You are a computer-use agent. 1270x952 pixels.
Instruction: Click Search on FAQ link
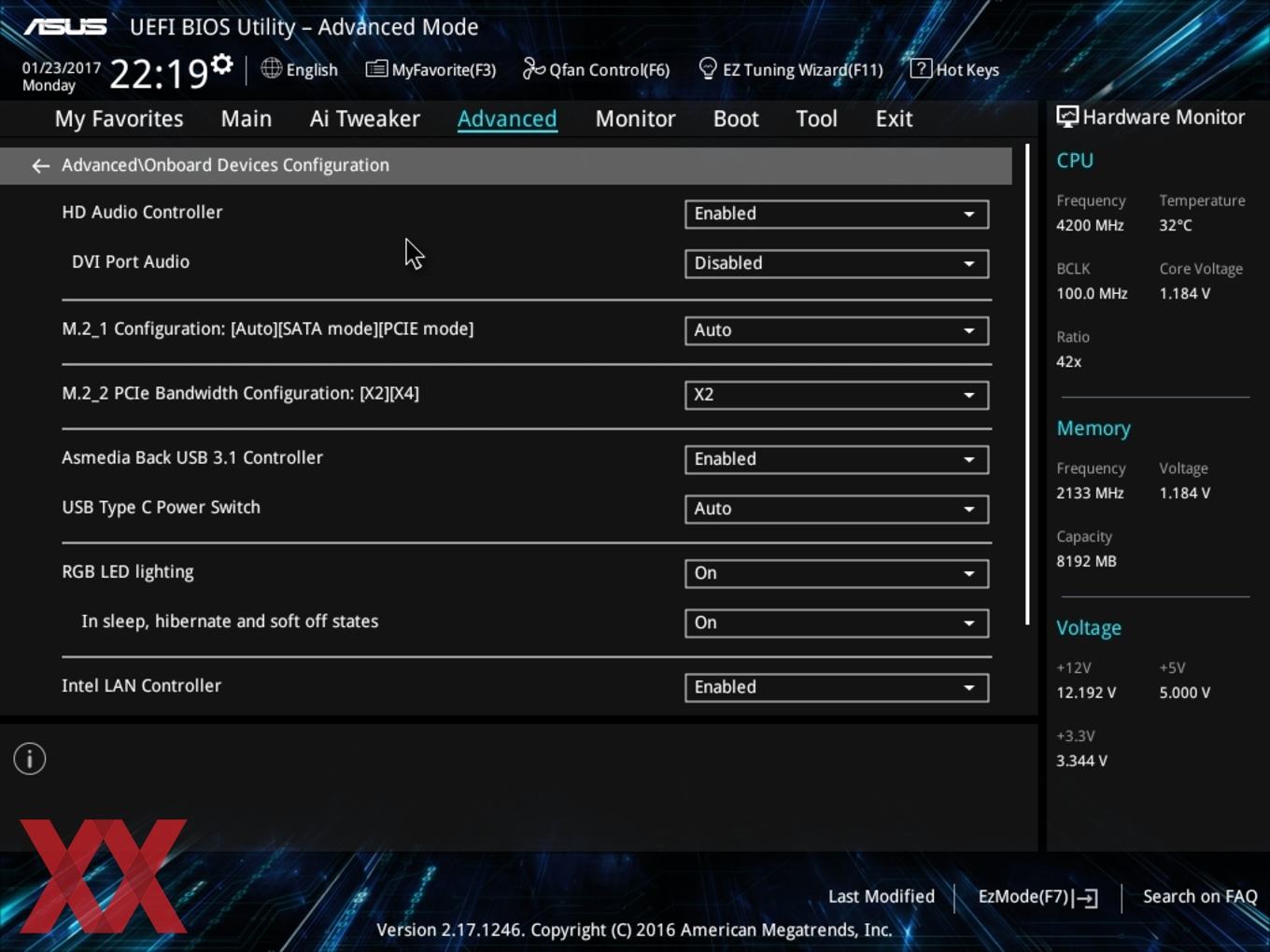point(1200,896)
